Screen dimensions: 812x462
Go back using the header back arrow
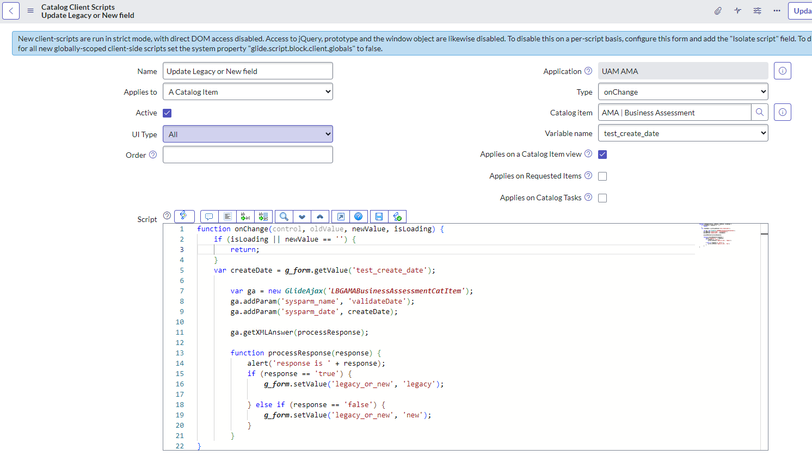coord(11,11)
